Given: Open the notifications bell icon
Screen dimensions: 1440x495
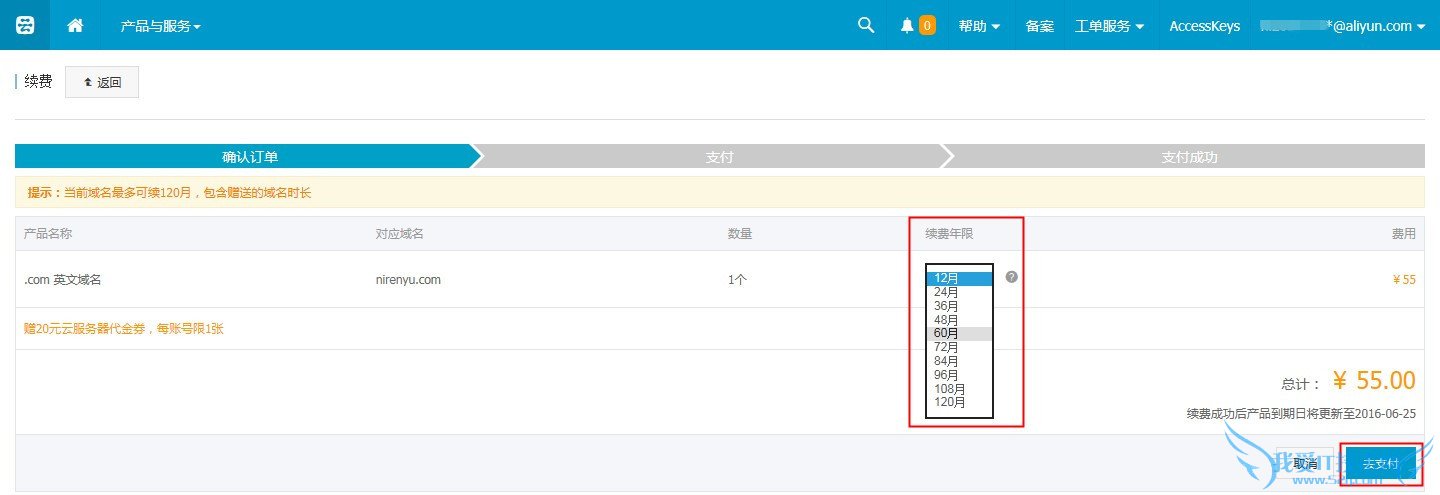Looking at the screenshot, I should coord(907,26).
